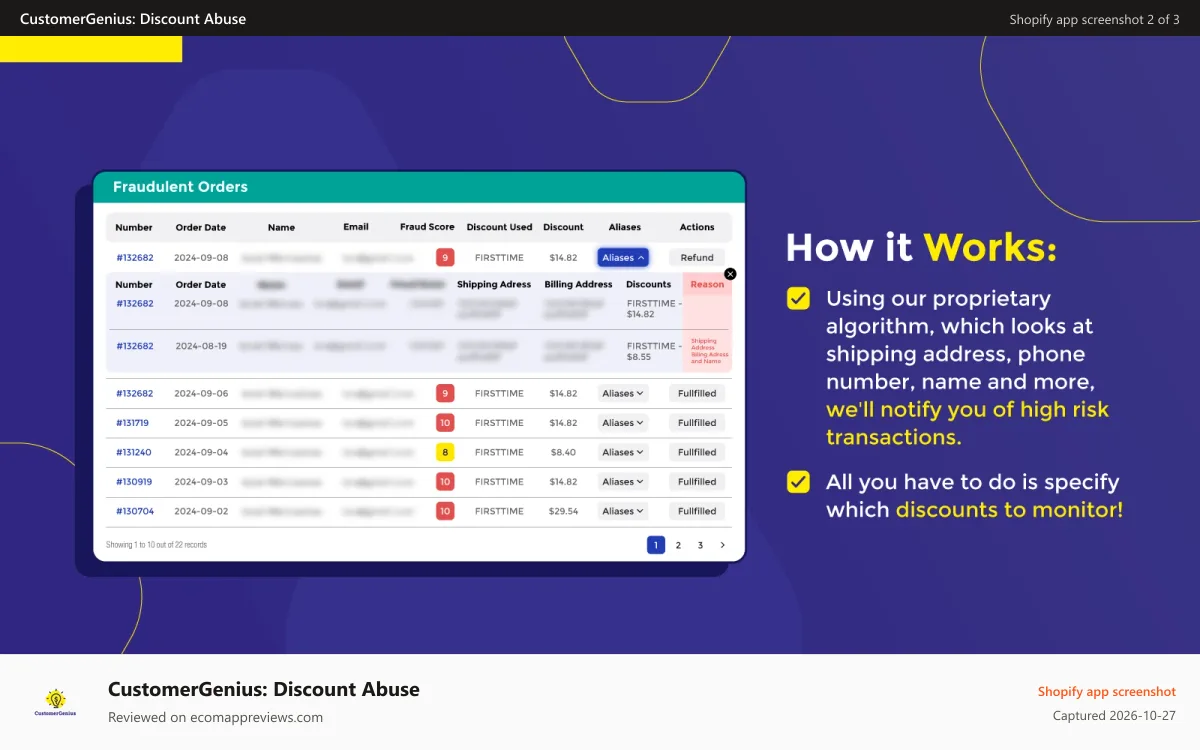The height and width of the screenshot is (750, 1200).
Task: Open order #131240 link
Action: pos(134,452)
